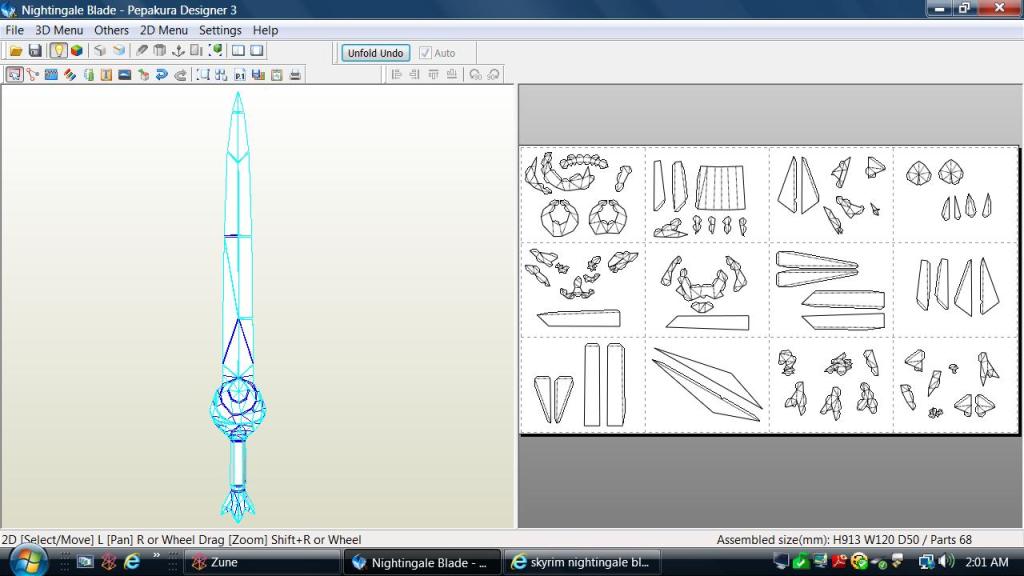Click the volume speaker tray icon
This screenshot has height=576, width=1024.
946,562
